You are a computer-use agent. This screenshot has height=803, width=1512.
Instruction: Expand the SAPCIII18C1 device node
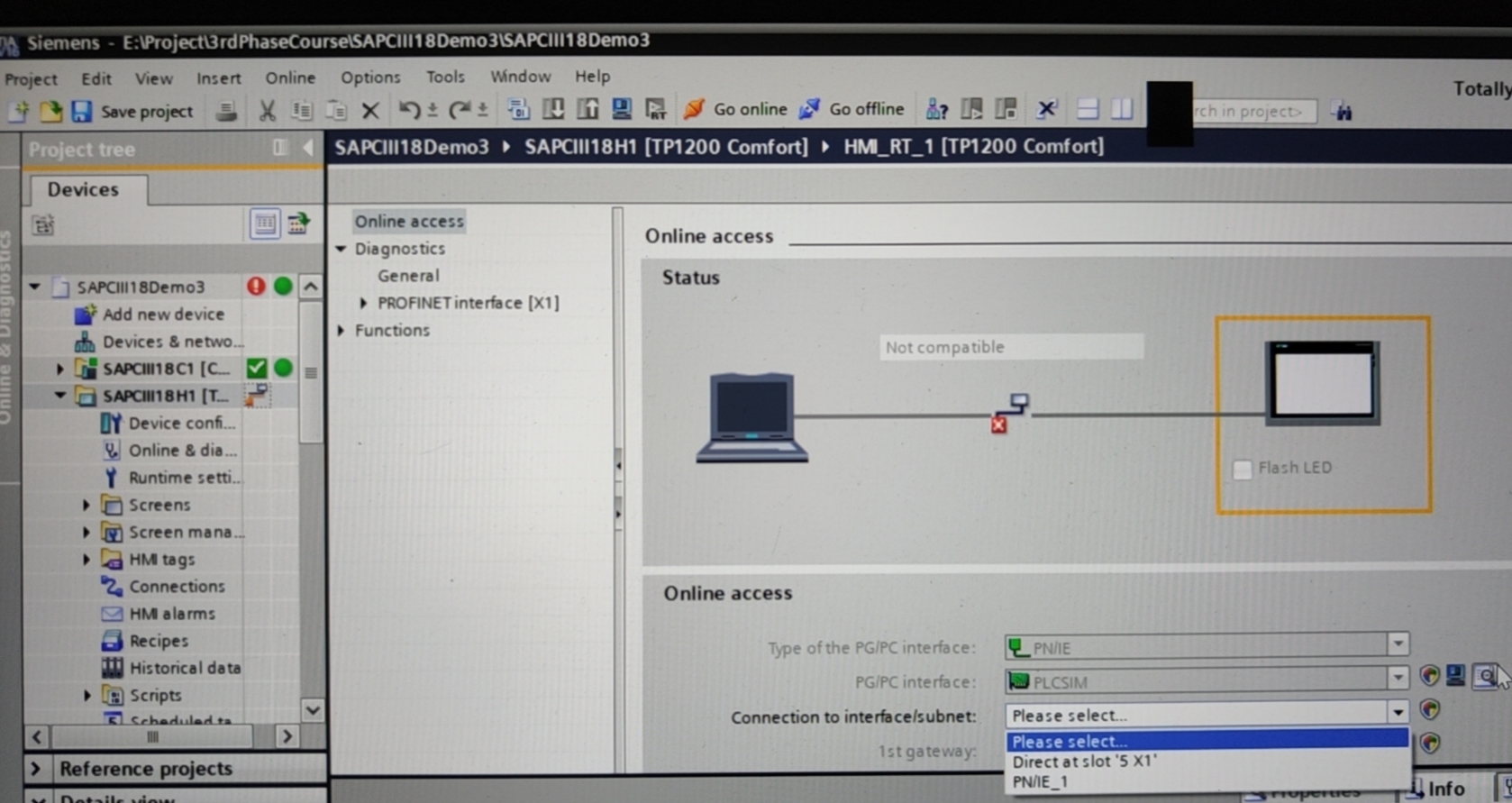59,369
